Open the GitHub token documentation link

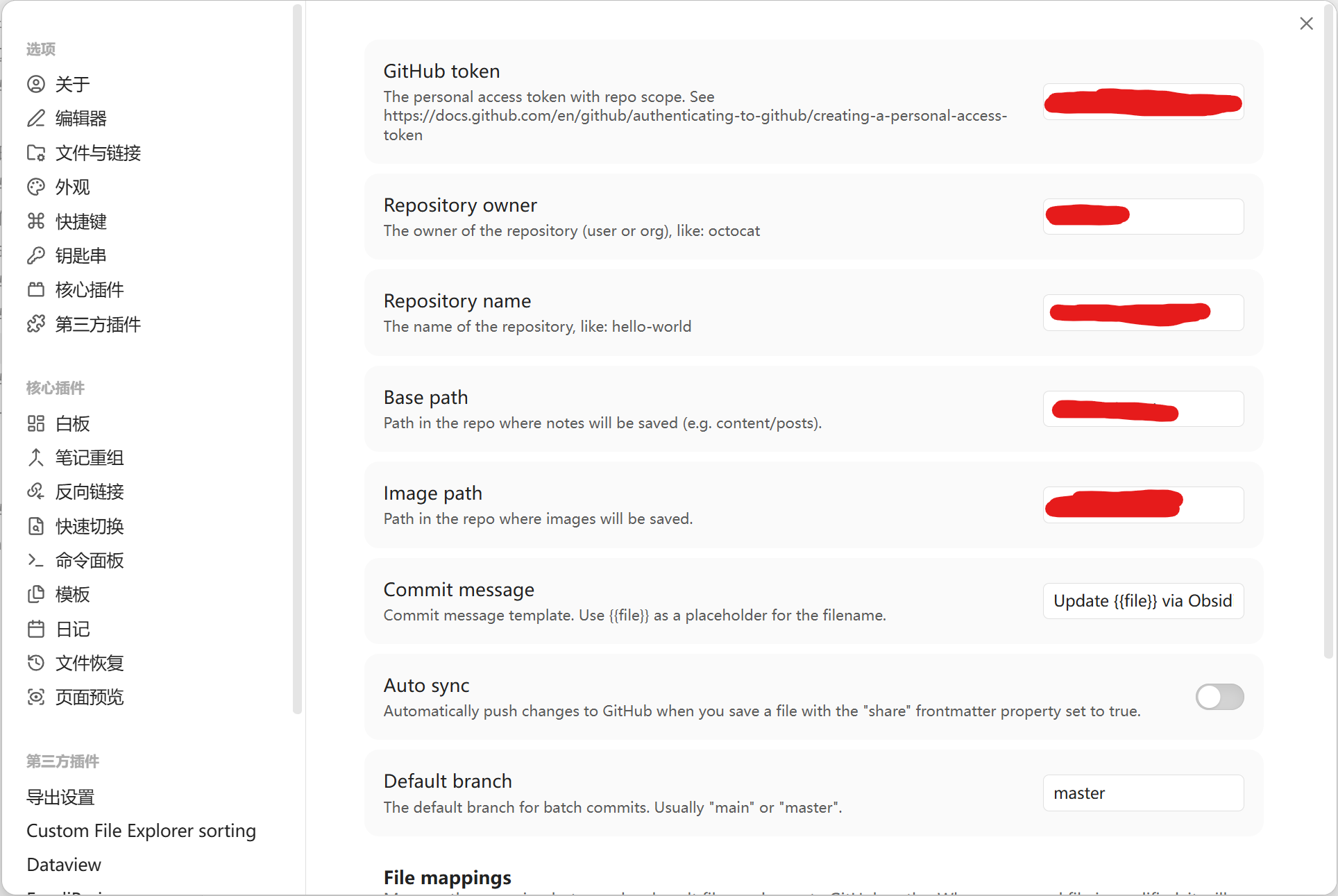[x=696, y=116]
